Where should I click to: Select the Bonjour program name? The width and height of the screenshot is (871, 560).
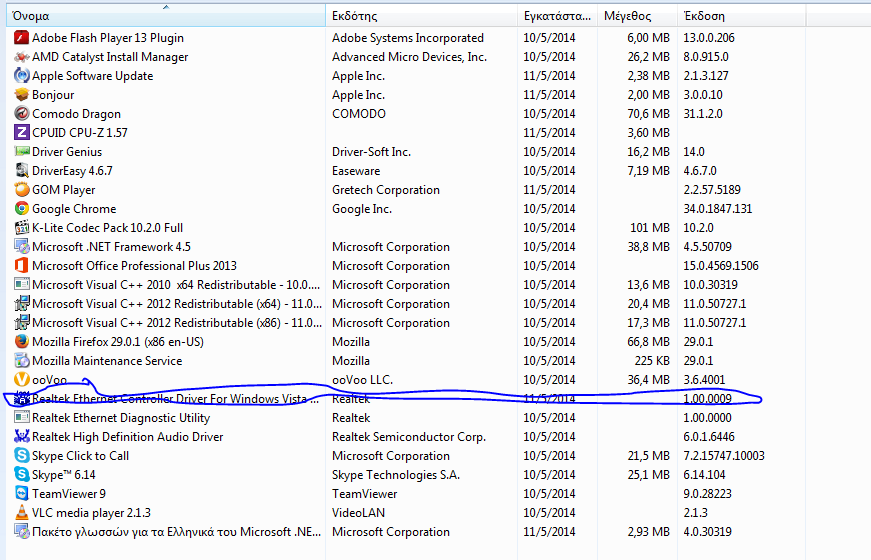tap(53, 94)
